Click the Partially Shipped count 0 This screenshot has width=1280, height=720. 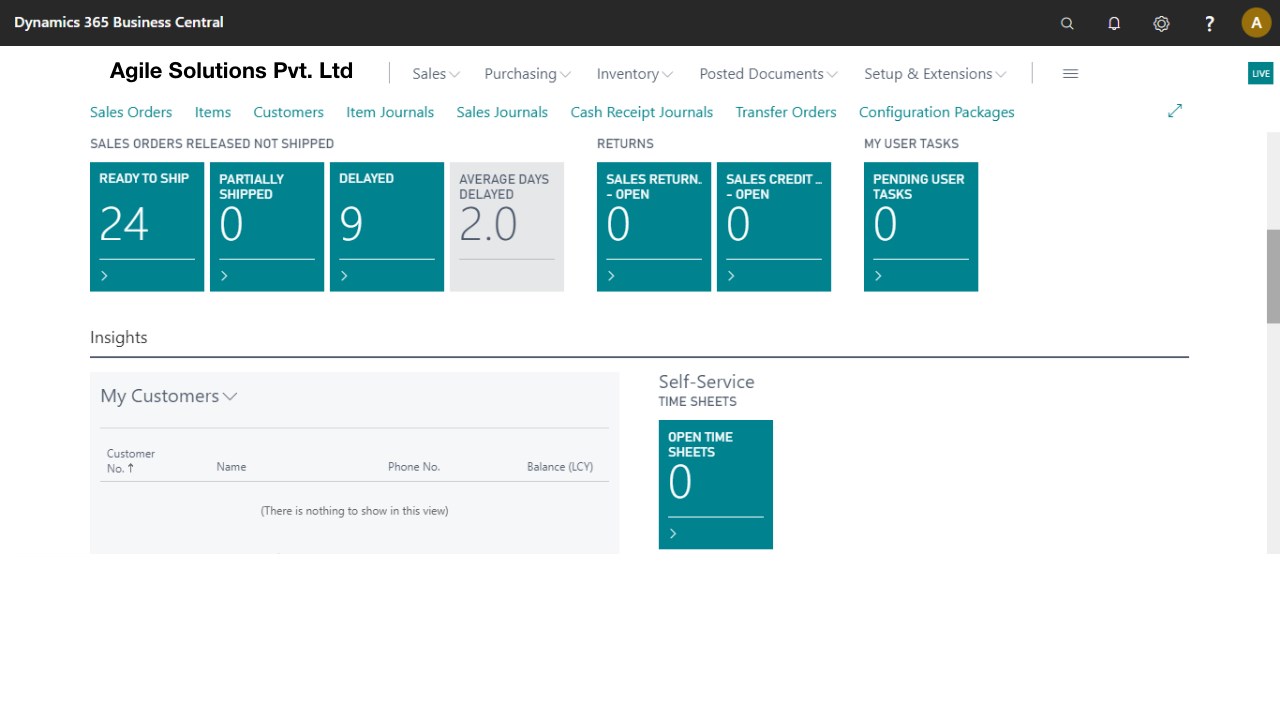231,225
